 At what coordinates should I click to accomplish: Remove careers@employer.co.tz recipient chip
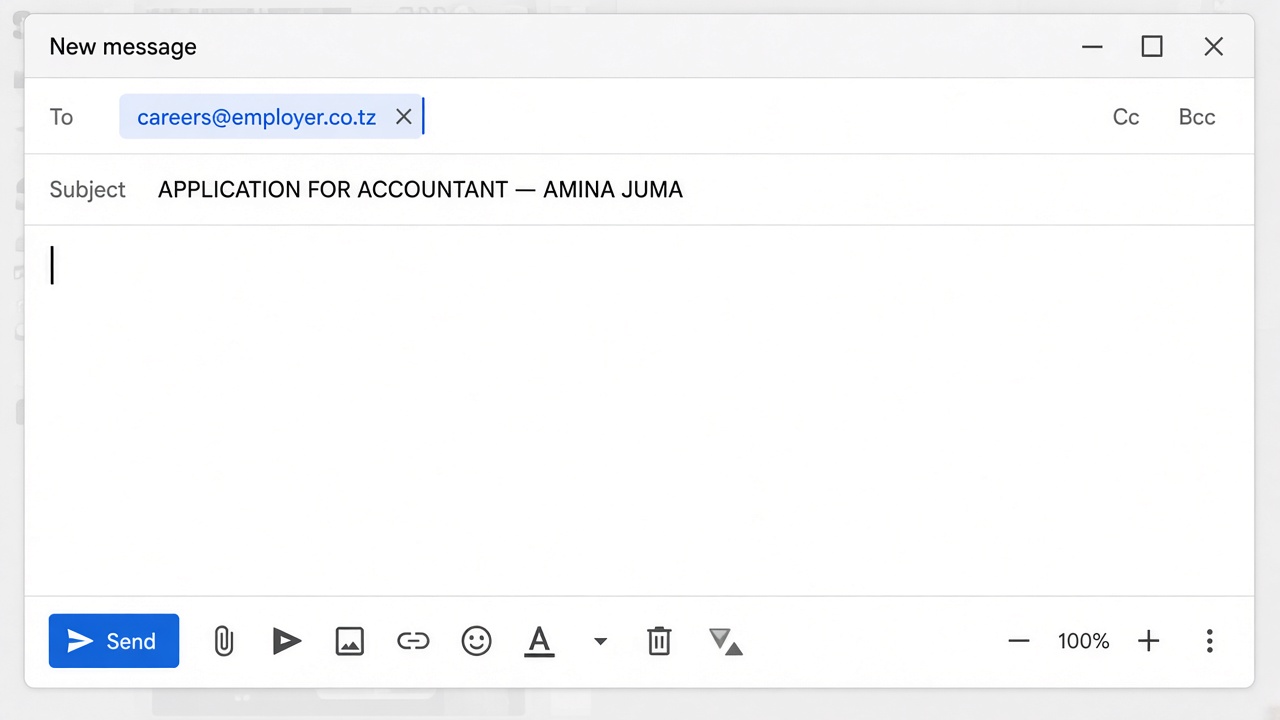[x=404, y=117]
